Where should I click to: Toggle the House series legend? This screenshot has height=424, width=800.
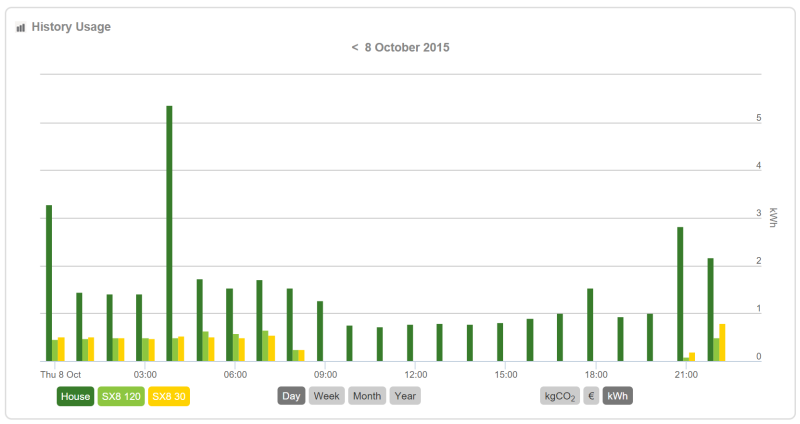click(75, 396)
